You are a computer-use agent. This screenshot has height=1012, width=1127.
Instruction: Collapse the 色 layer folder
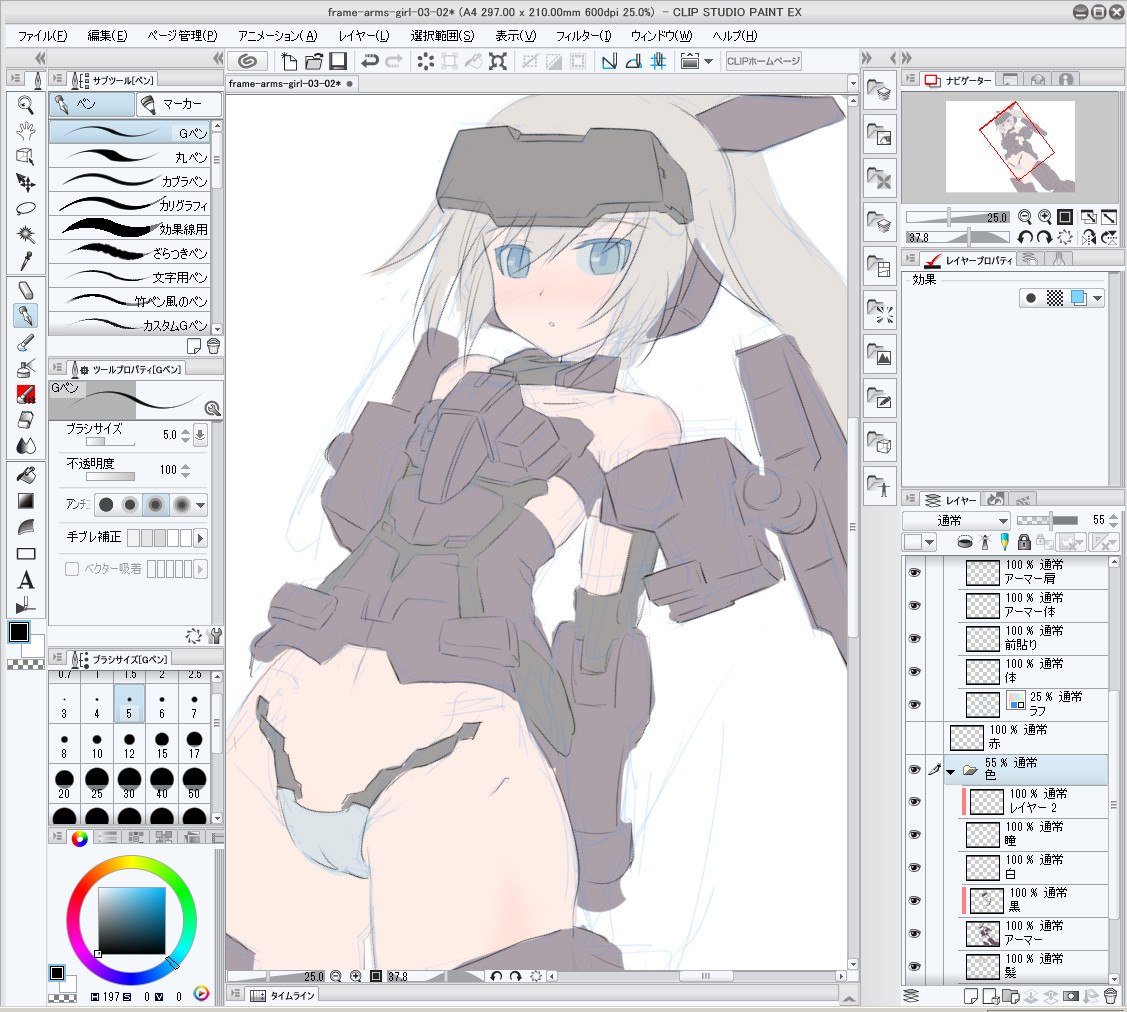(951, 772)
